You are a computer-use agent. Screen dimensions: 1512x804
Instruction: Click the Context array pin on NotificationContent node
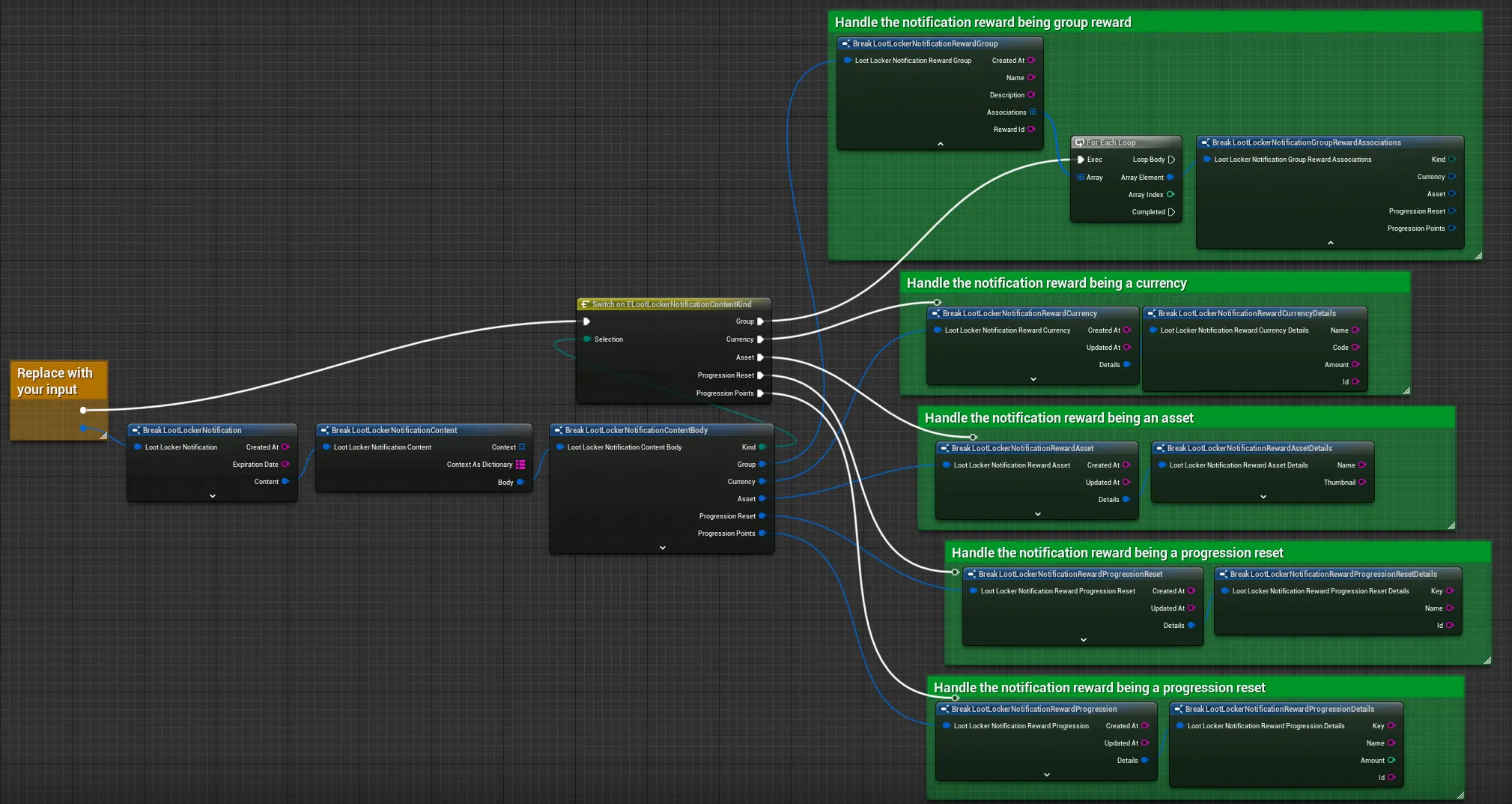[x=522, y=447]
